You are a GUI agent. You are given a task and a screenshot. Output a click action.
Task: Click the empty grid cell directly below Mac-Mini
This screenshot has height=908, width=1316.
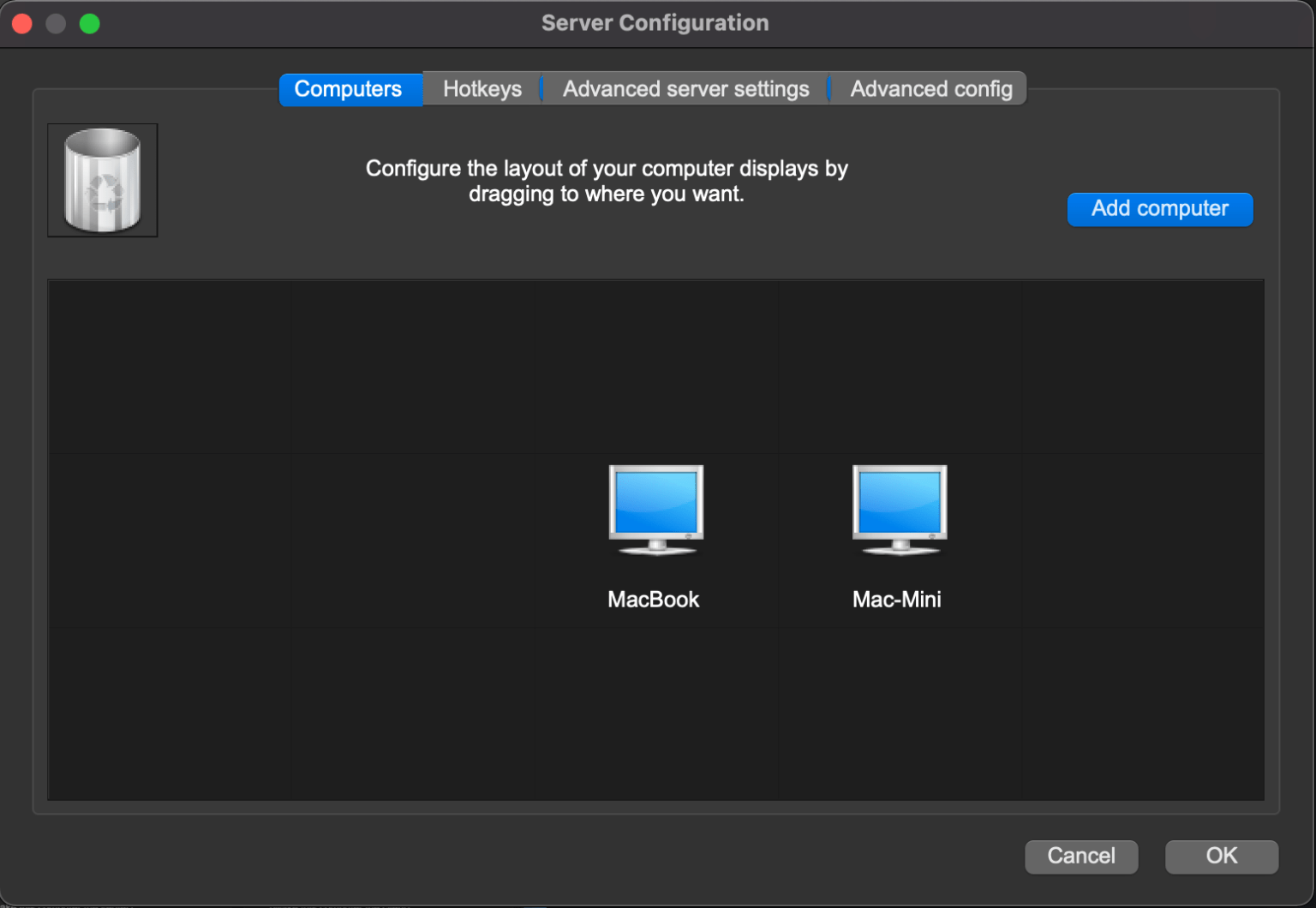(x=899, y=714)
